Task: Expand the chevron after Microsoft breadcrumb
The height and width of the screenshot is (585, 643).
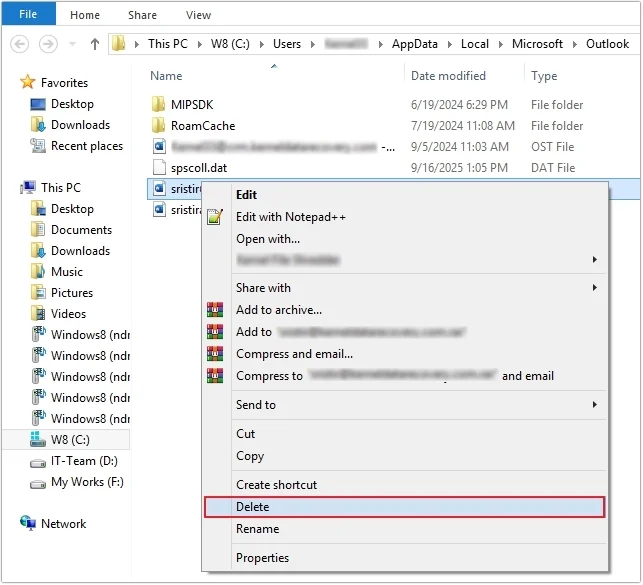Action: coord(575,44)
